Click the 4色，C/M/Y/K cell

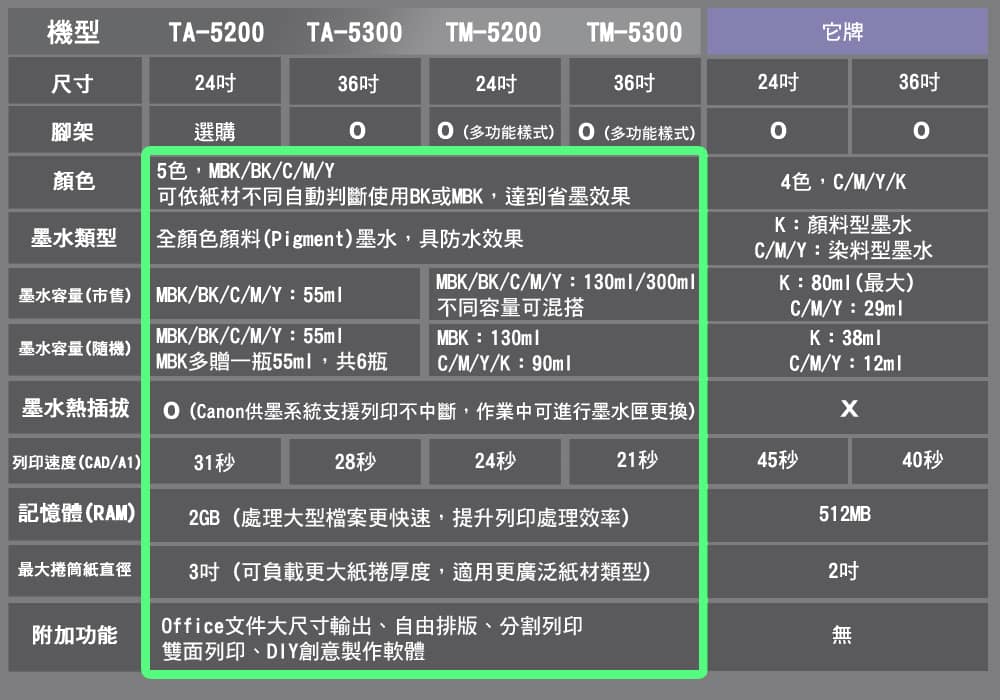click(x=847, y=183)
